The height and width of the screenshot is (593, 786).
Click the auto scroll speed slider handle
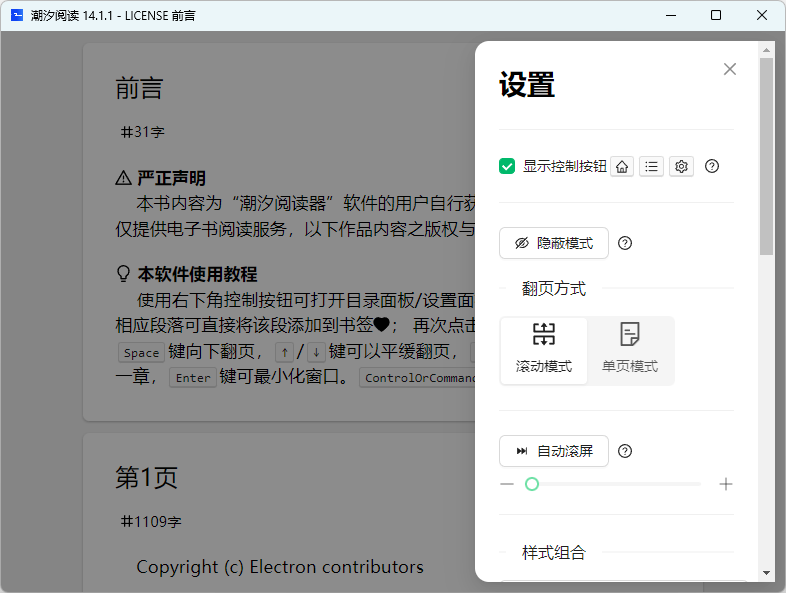coord(532,484)
